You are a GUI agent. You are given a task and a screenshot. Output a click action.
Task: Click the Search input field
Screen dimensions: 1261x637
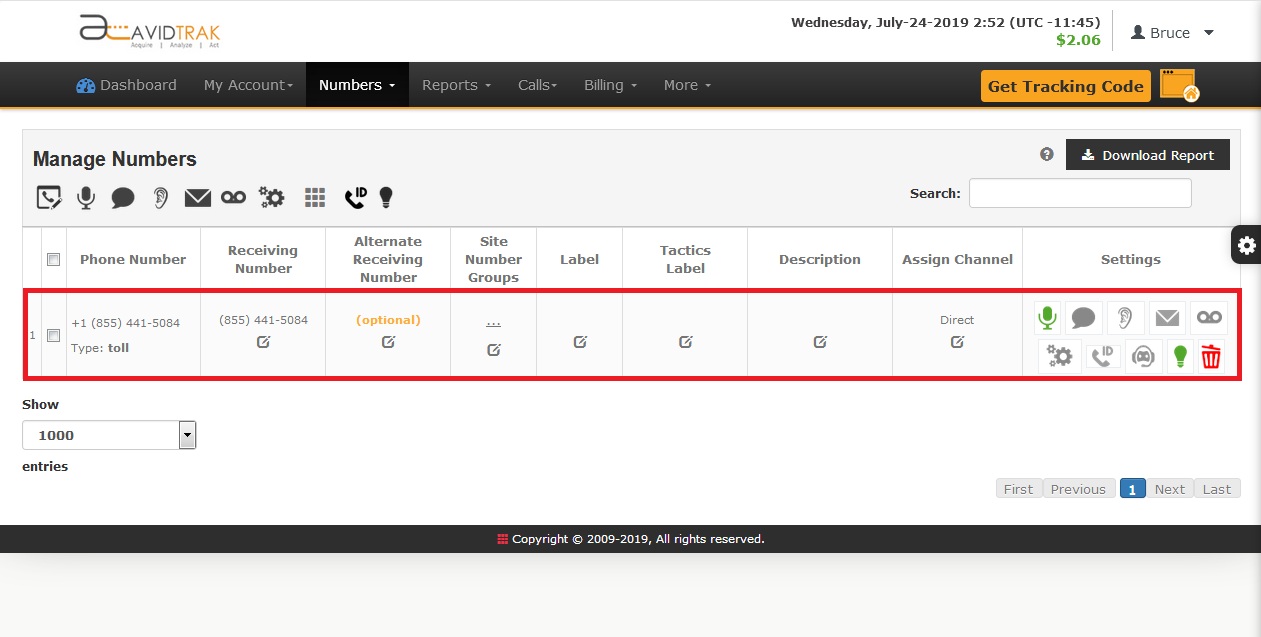pyautogui.click(x=1080, y=193)
